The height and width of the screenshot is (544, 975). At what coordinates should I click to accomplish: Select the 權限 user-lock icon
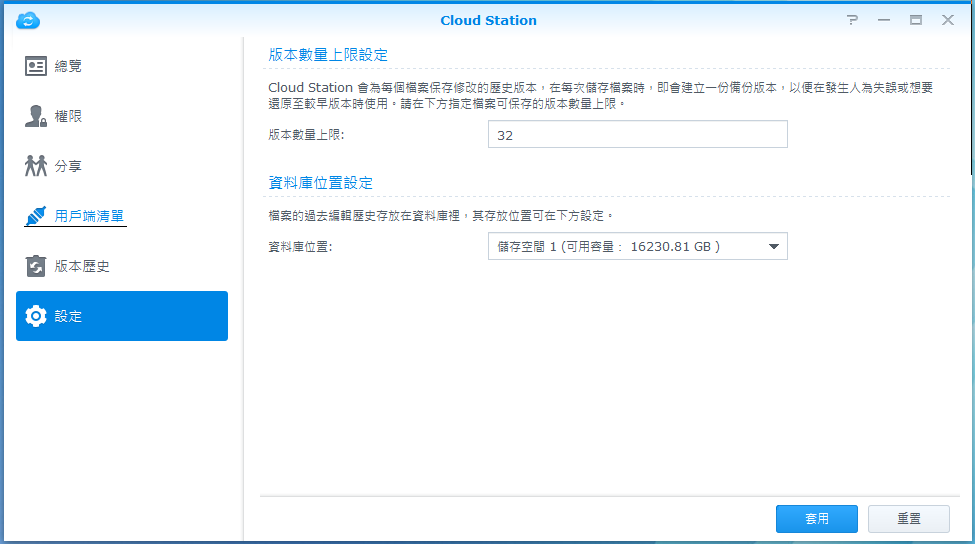[x=35, y=116]
